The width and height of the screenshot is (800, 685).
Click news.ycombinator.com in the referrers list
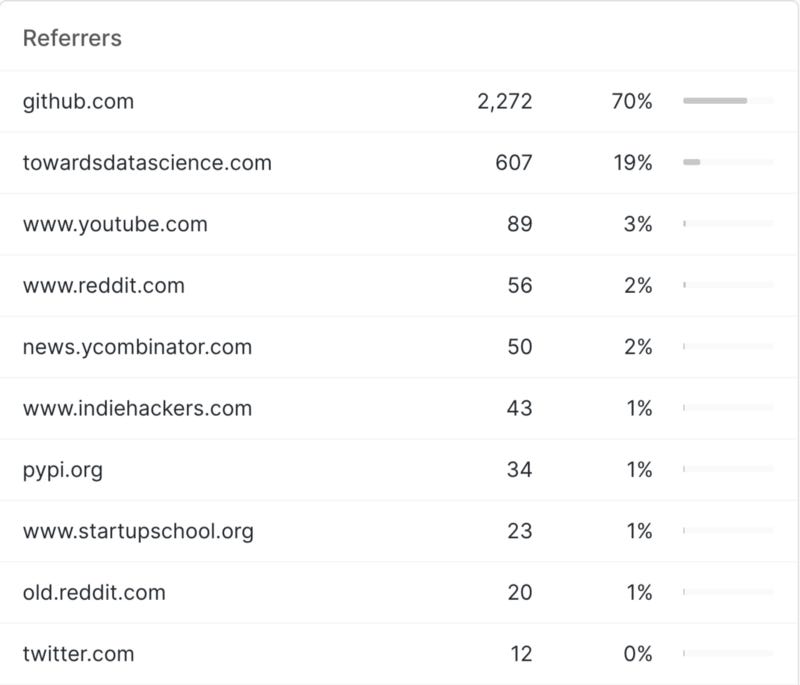(x=137, y=347)
